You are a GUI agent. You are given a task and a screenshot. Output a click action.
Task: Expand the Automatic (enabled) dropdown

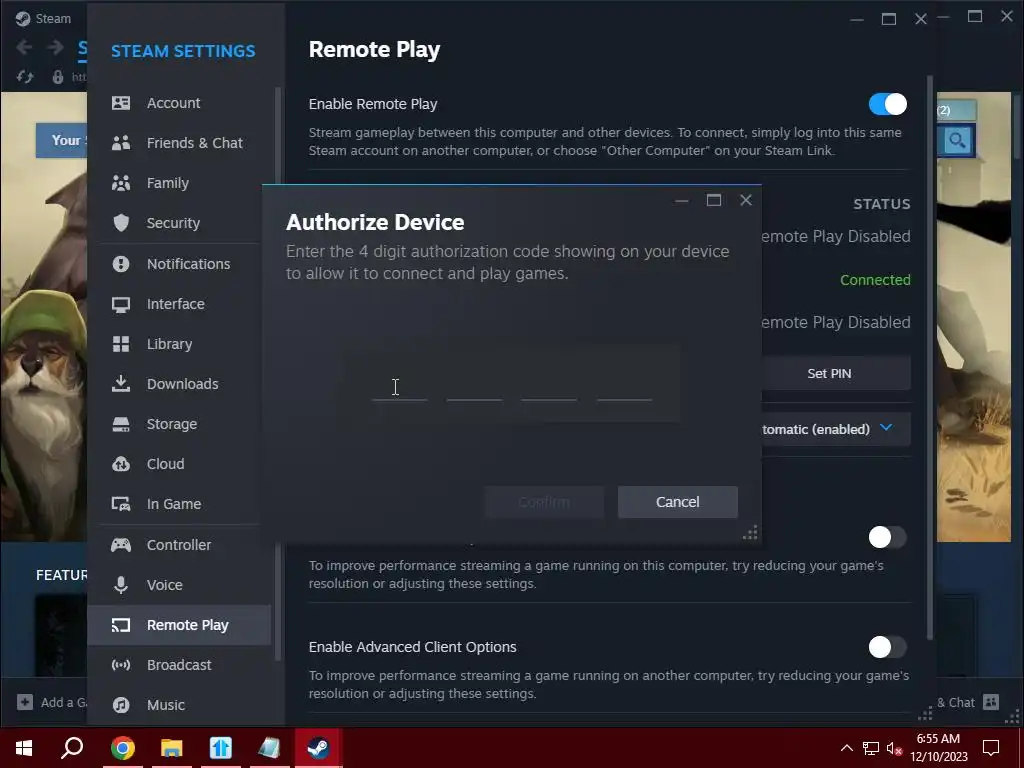(836, 429)
